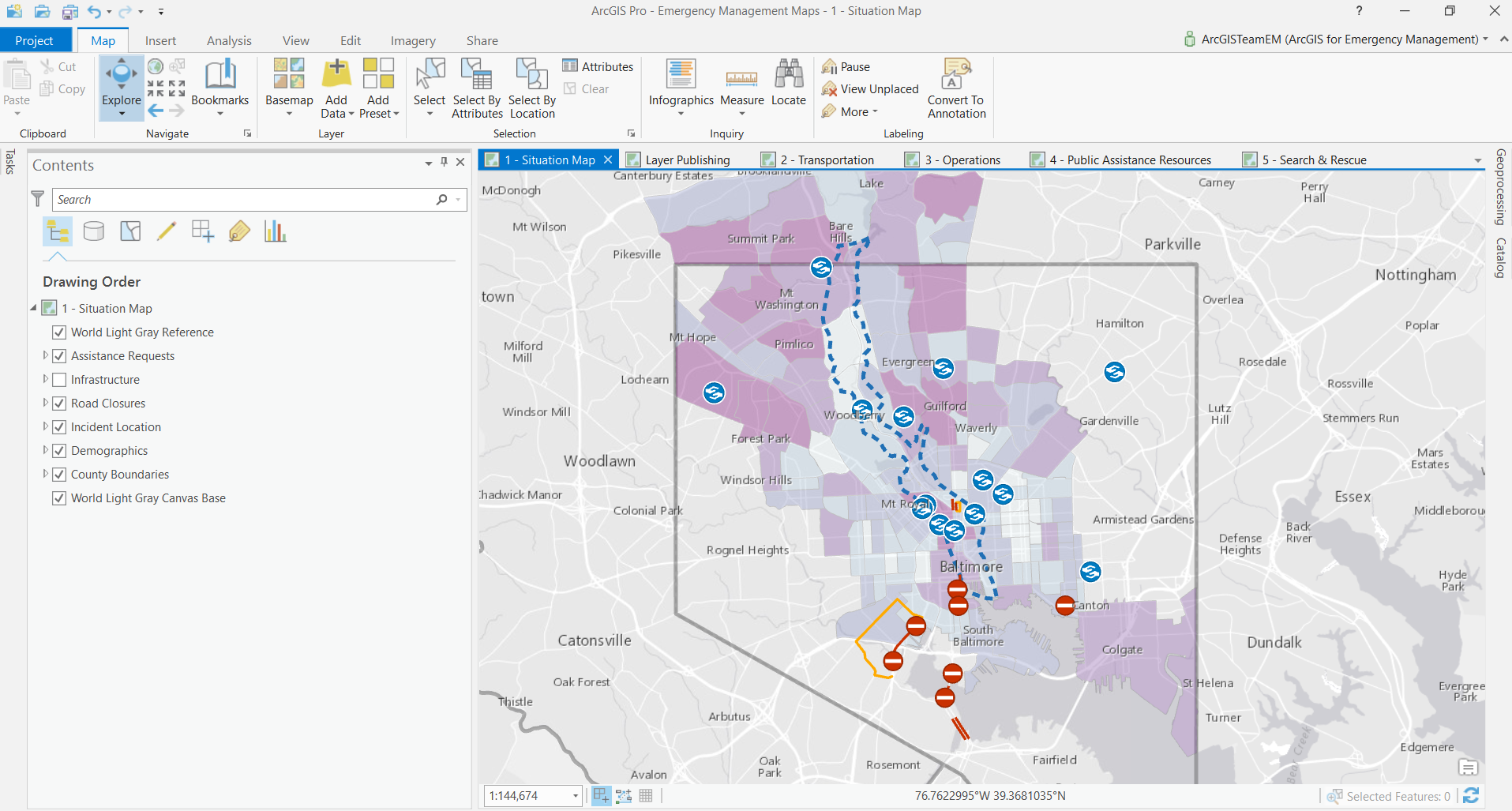The image size is (1512, 811).
Task: Open the Geoprocessing side pane
Action: [x=1500, y=187]
